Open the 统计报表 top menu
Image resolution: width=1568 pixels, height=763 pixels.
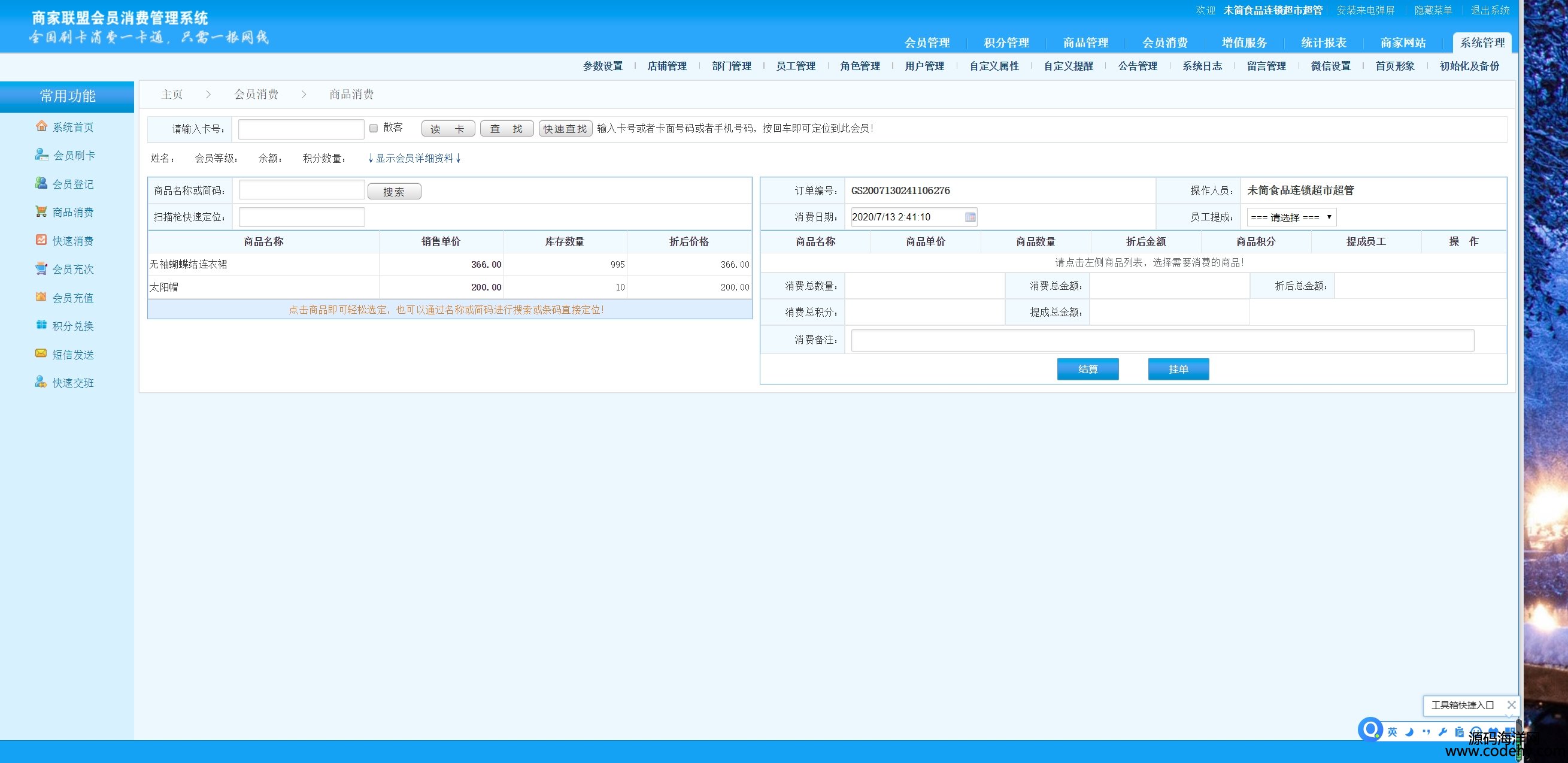(x=1323, y=43)
